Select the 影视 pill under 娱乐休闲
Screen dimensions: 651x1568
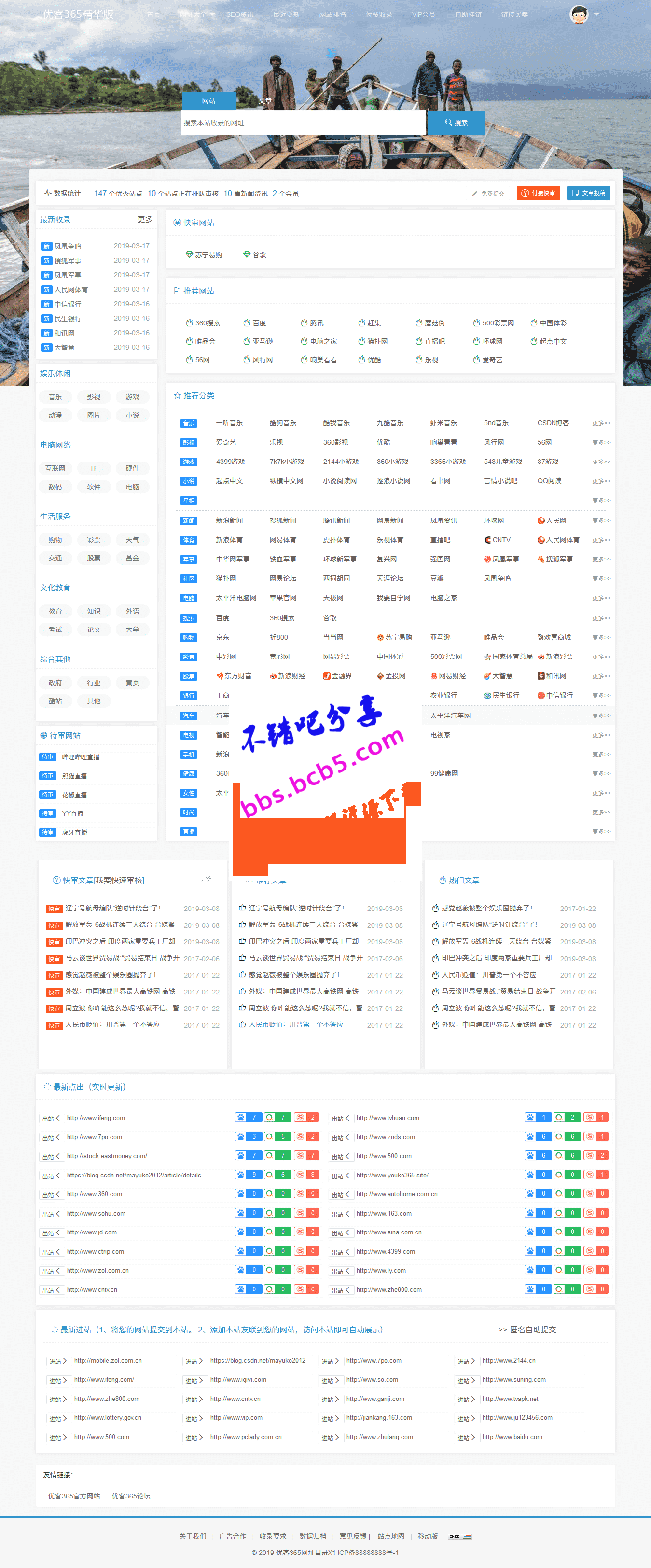(94, 397)
